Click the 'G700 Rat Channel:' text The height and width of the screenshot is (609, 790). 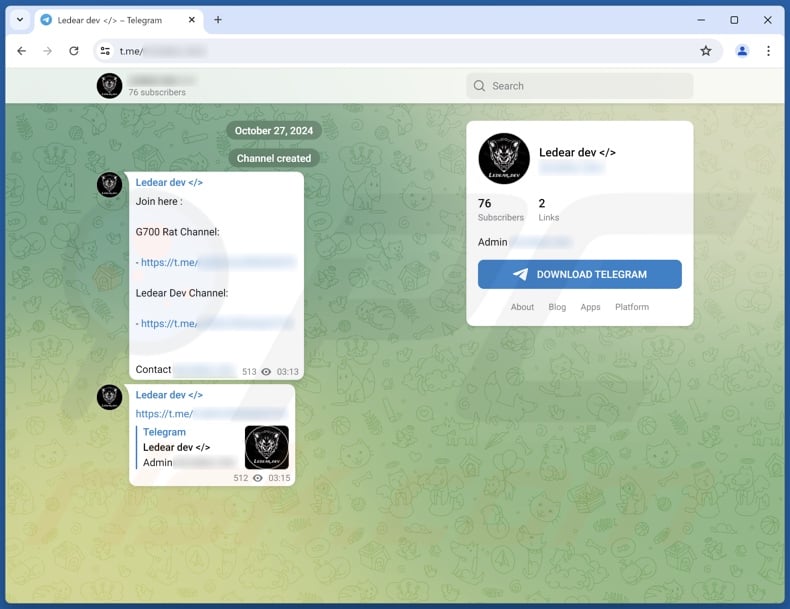[177, 232]
